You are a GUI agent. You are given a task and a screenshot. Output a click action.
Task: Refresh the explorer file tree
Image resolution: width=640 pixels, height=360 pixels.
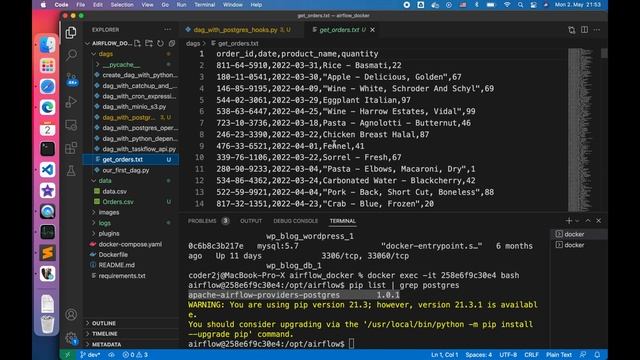click(160, 43)
